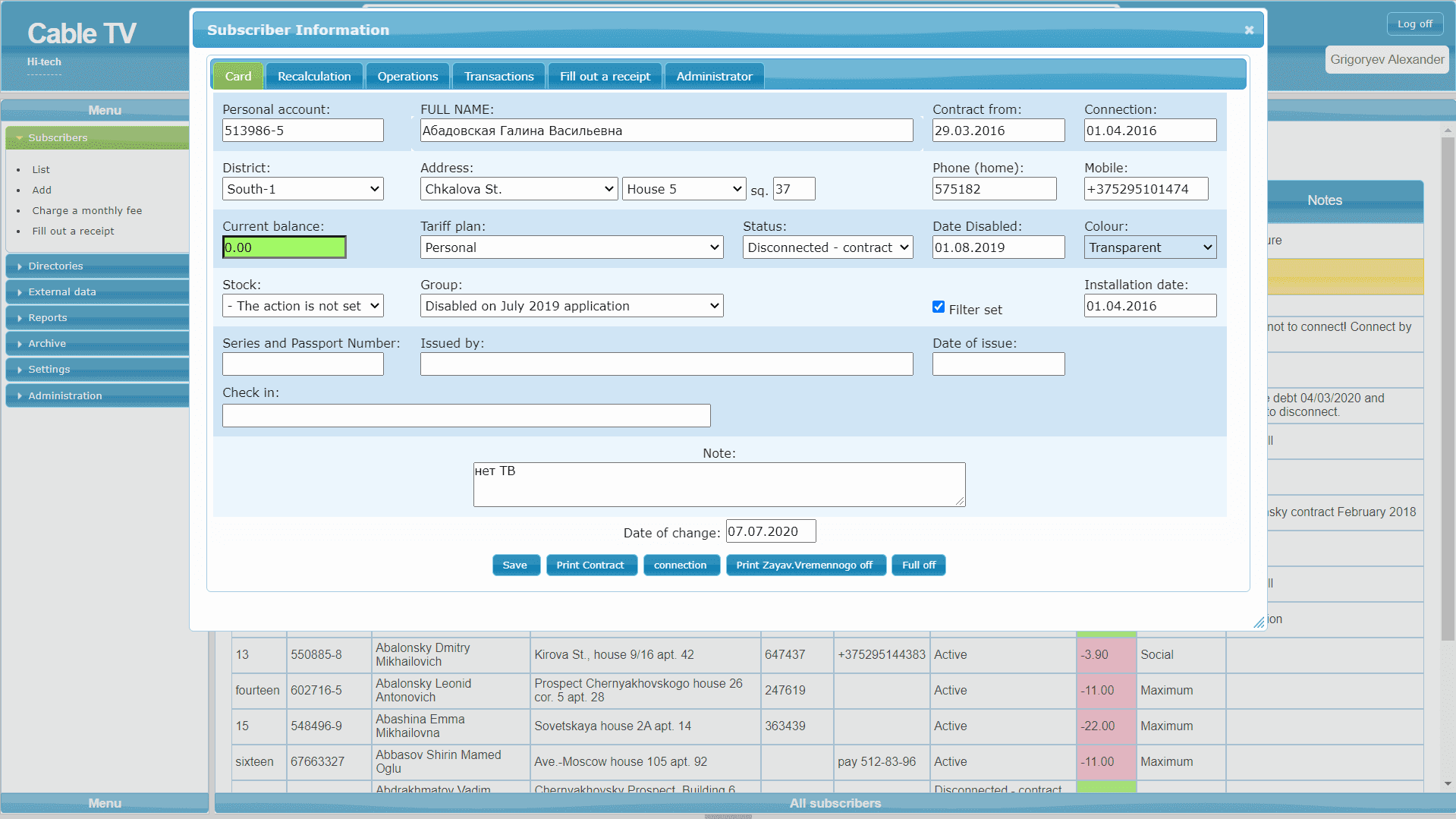Open the Colour Transparent dropdown
1456x819 pixels.
1149,247
